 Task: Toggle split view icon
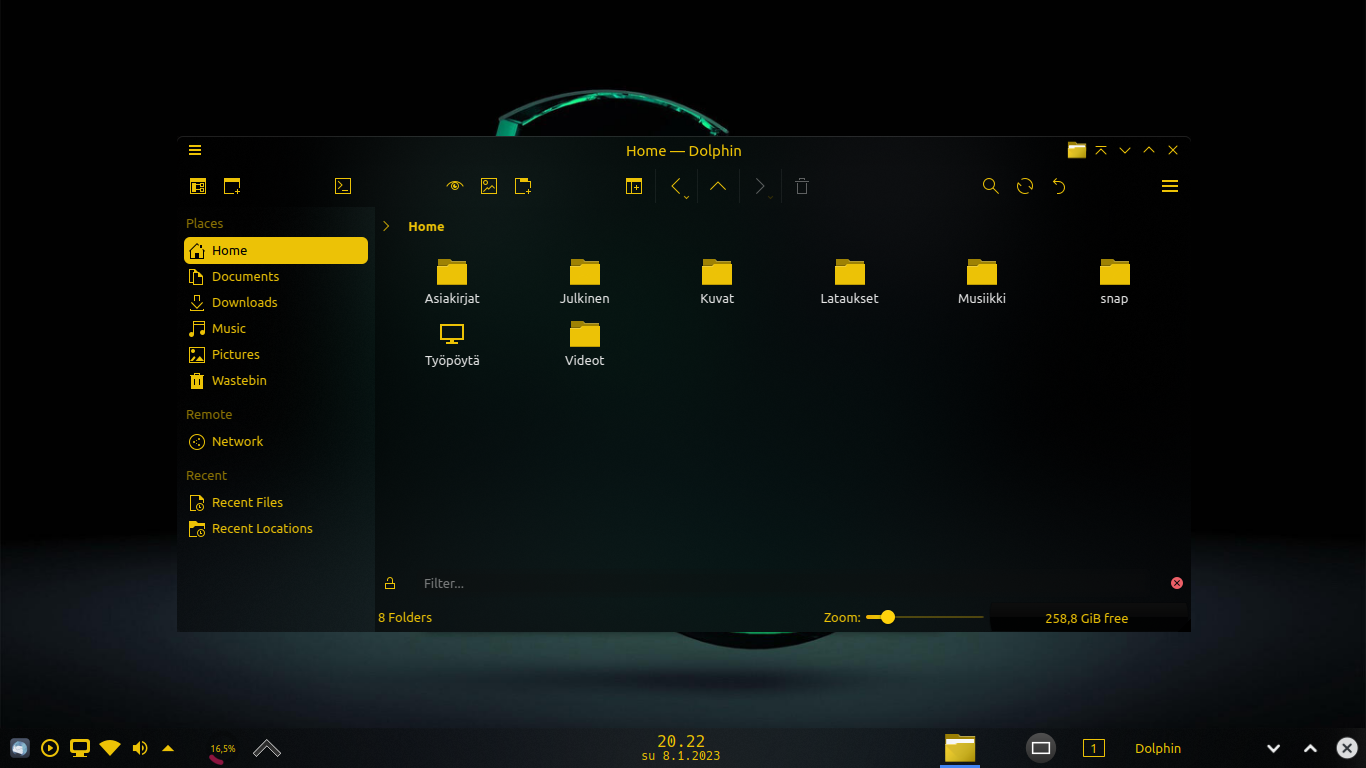(634, 186)
